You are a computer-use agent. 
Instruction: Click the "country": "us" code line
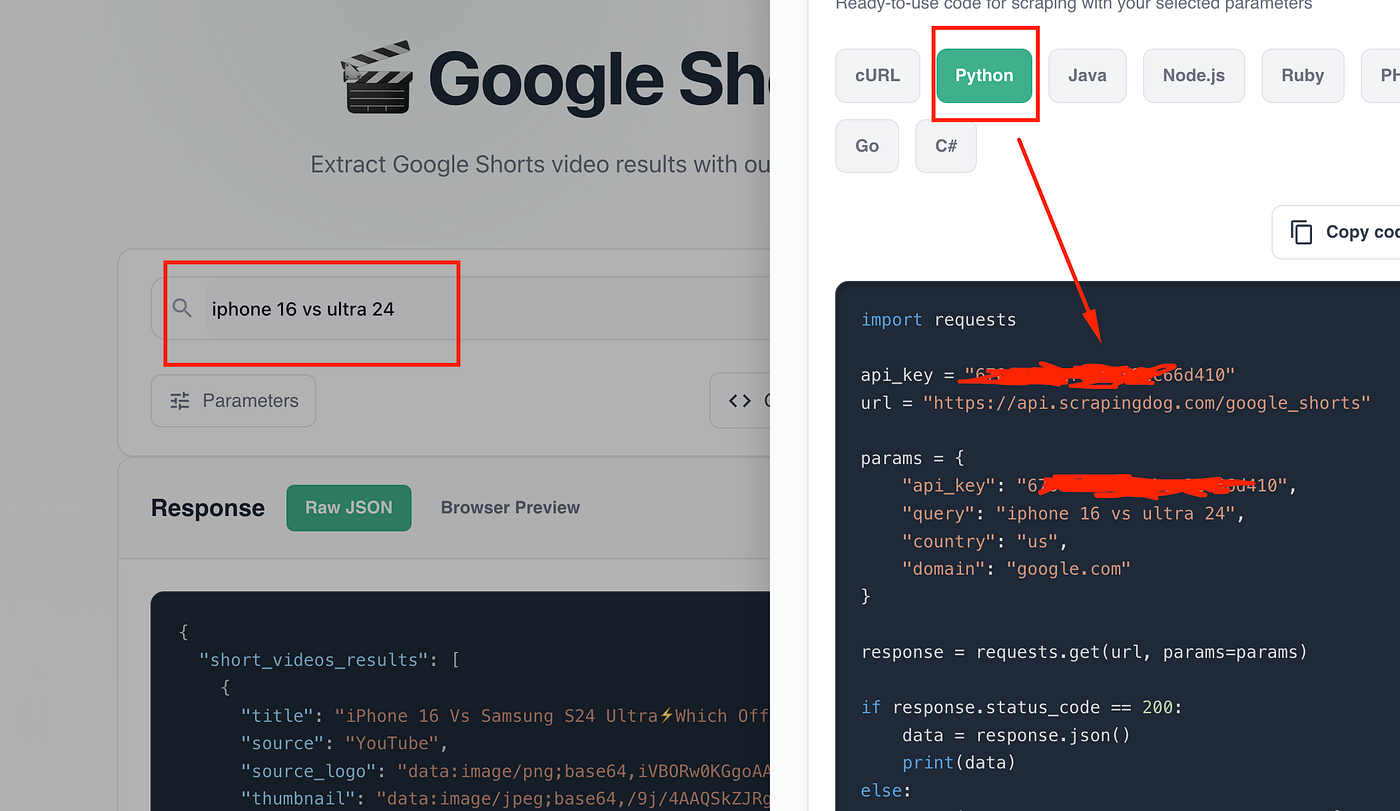pos(985,541)
